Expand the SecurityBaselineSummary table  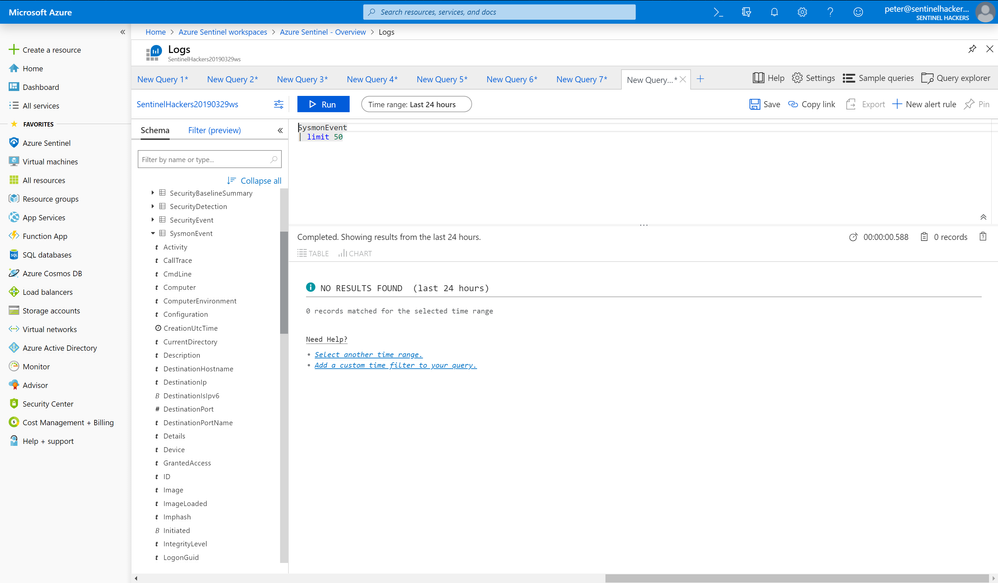(153, 193)
